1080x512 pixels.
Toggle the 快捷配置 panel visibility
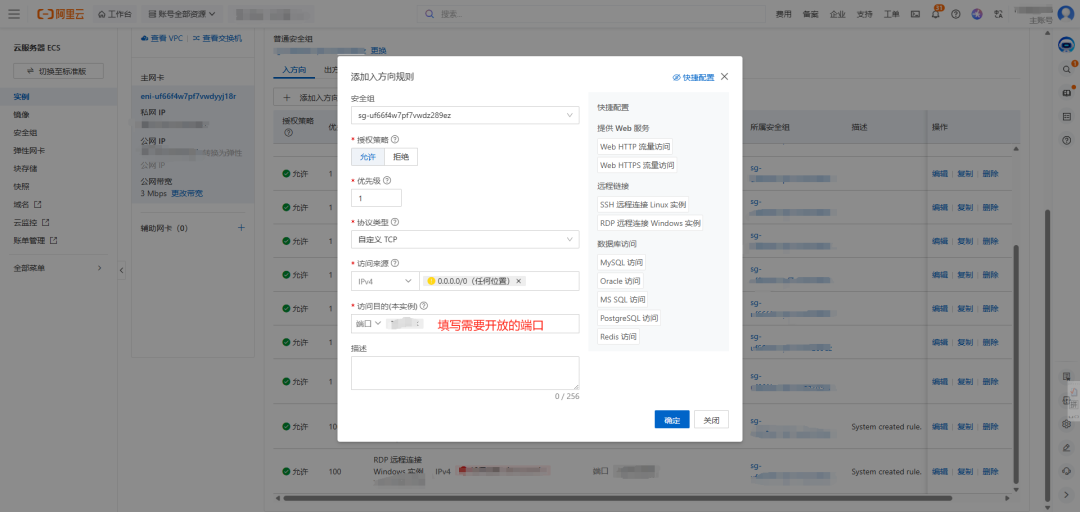(x=693, y=77)
